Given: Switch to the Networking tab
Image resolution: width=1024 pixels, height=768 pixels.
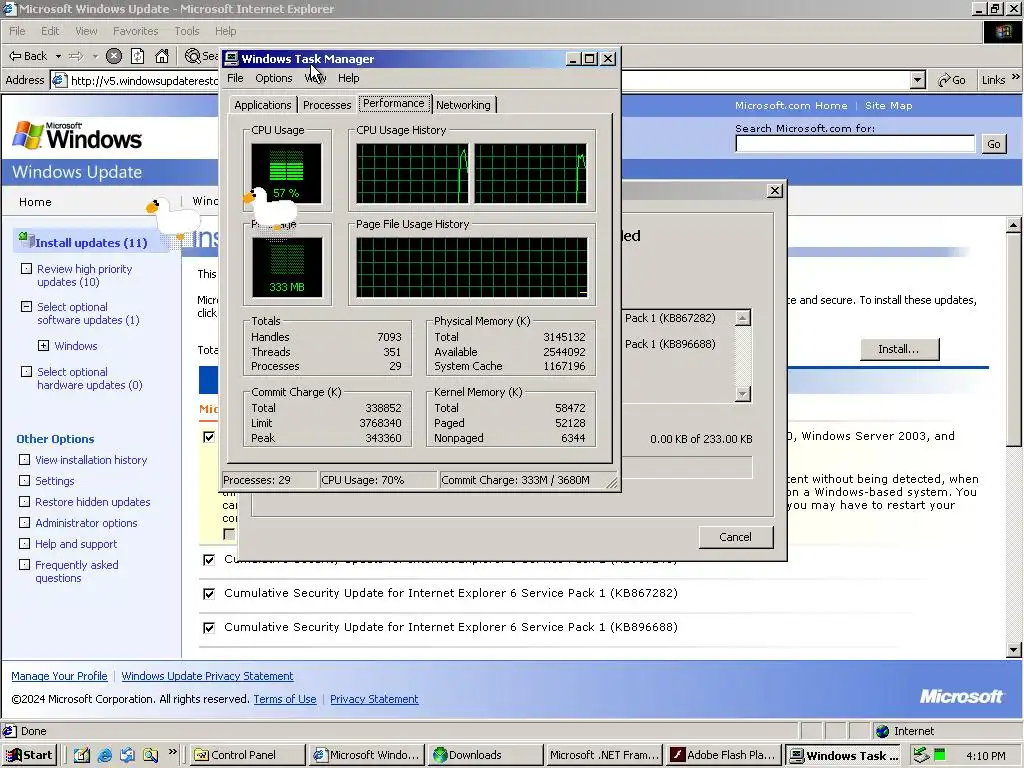Looking at the screenshot, I should click(463, 105).
